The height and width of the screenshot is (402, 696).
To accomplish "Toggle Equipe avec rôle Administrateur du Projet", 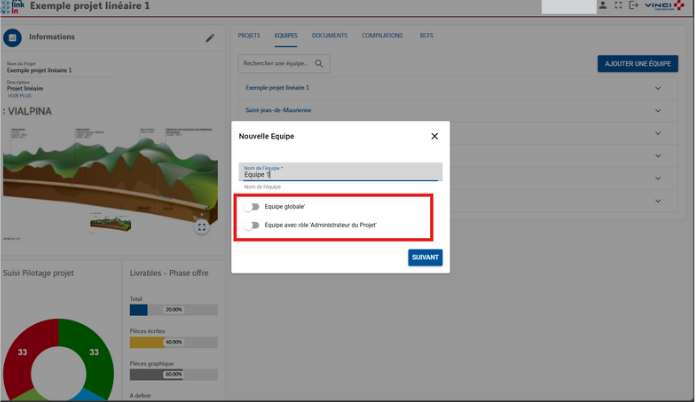I will tap(251, 226).
